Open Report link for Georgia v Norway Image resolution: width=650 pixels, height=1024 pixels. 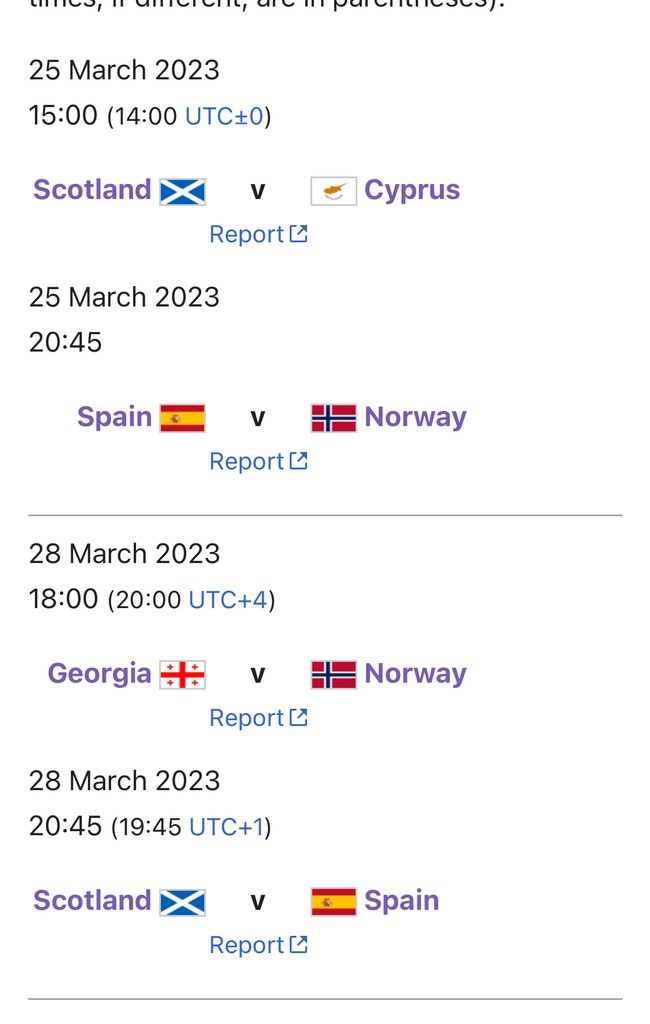tap(258, 718)
